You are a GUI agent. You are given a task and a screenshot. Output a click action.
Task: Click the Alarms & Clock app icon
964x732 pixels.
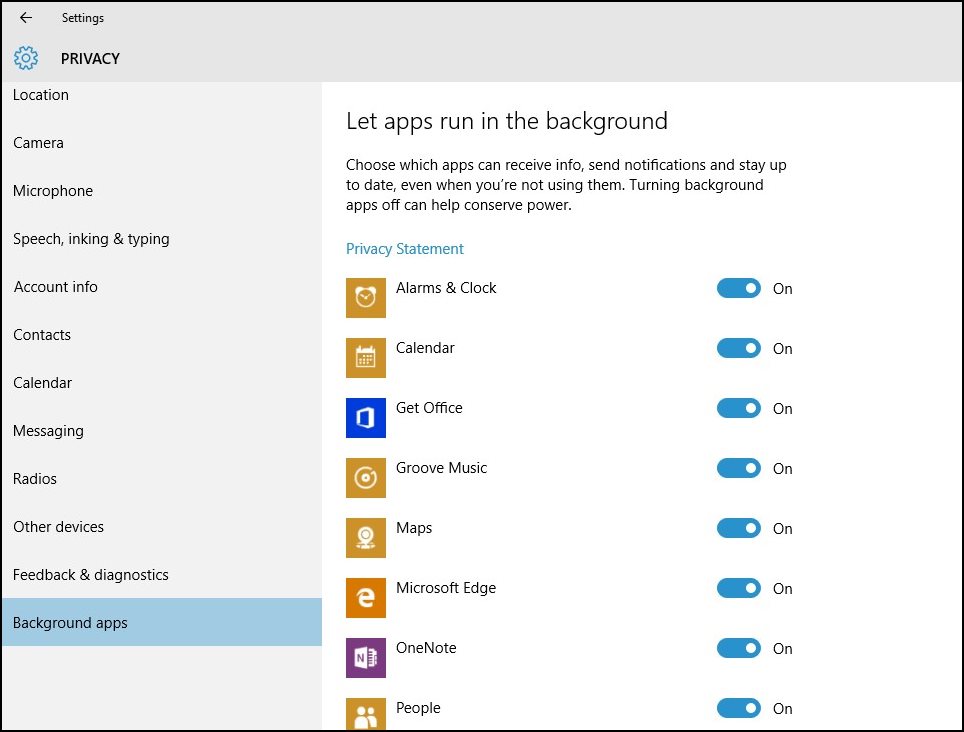(x=366, y=298)
